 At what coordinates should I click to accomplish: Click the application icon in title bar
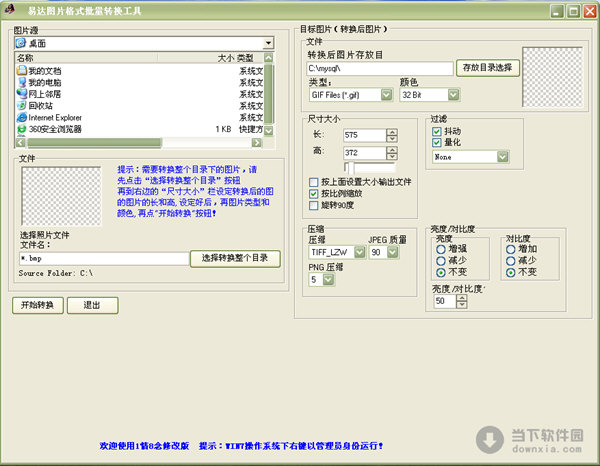[x=9, y=9]
